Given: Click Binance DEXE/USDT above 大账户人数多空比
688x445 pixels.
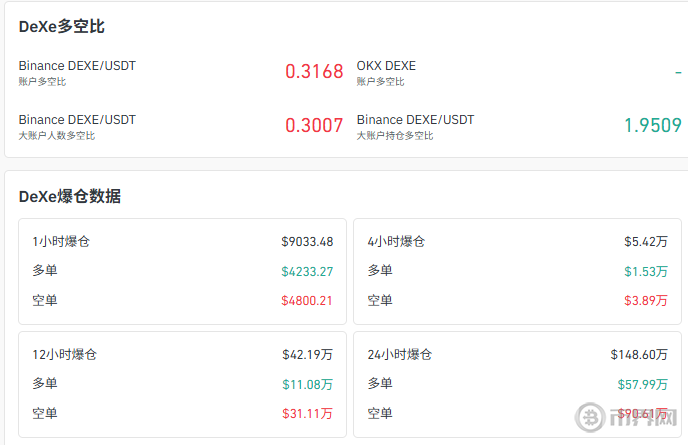Looking at the screenshot, I should point(77,120).
